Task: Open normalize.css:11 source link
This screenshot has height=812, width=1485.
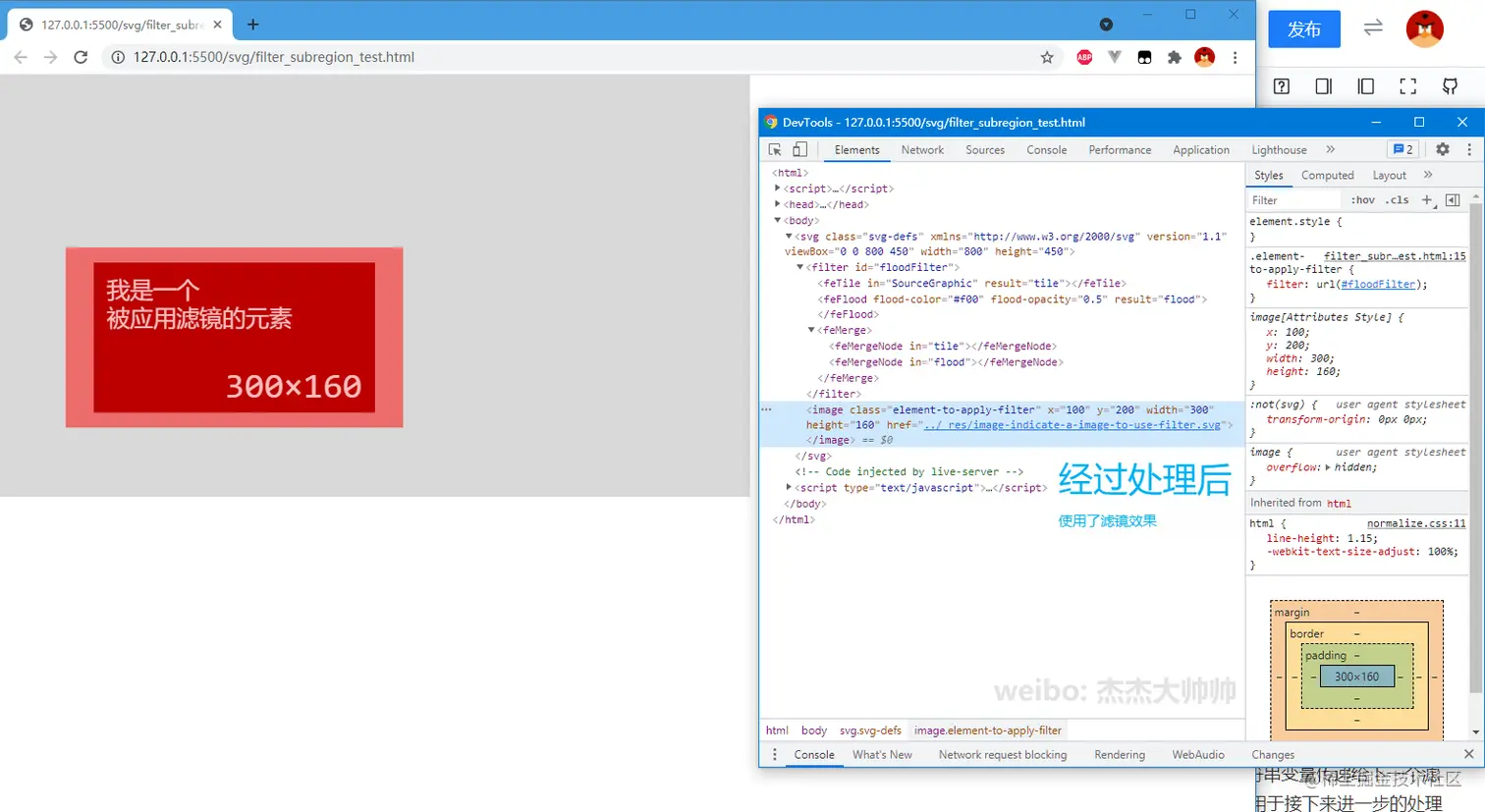Action: [x=1416, y=523]
